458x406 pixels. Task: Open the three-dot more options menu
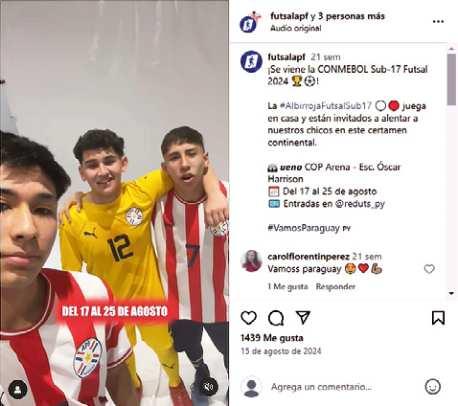tap(438, 21)
